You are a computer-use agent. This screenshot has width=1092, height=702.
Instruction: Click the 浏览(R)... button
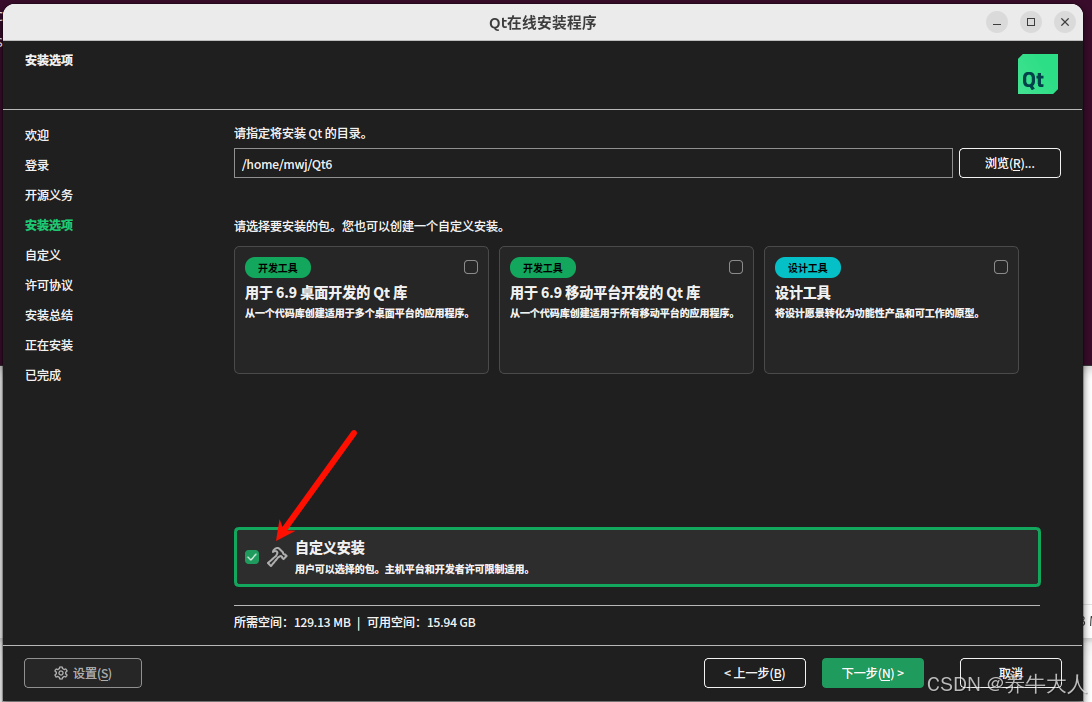pos(1009,163)
